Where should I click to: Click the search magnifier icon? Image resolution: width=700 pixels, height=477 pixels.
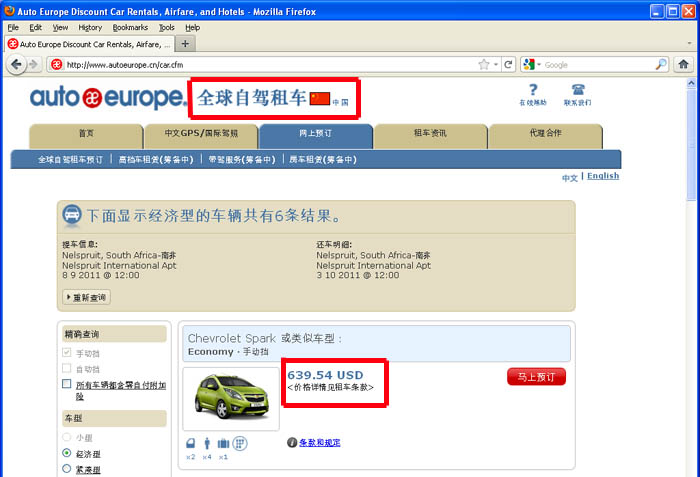point(661,65)
